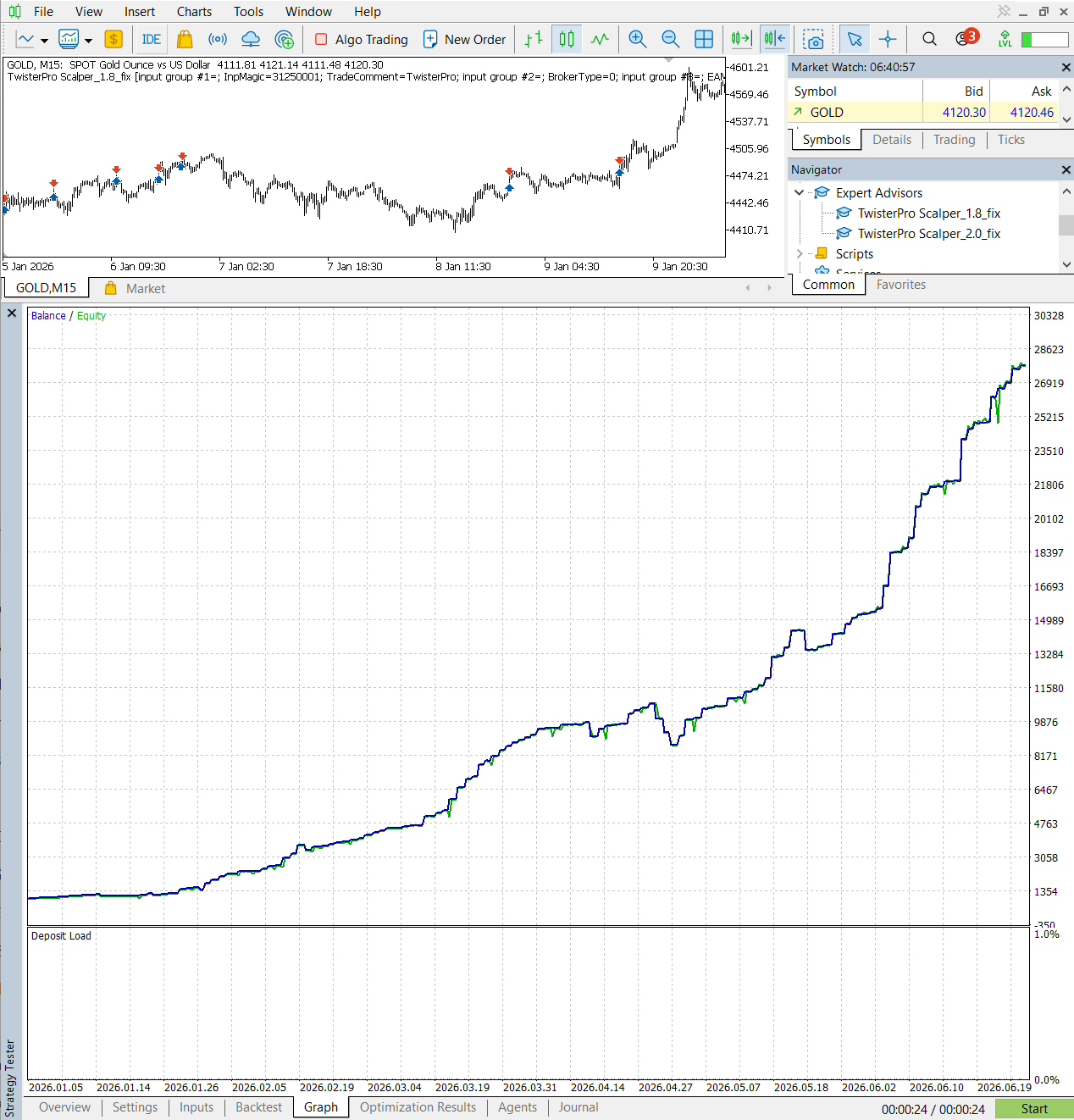Take a chart screenshot with camera icon
Viewport: 1074px width, 1120px height.
pyautogui.click(x=814, y=39)
